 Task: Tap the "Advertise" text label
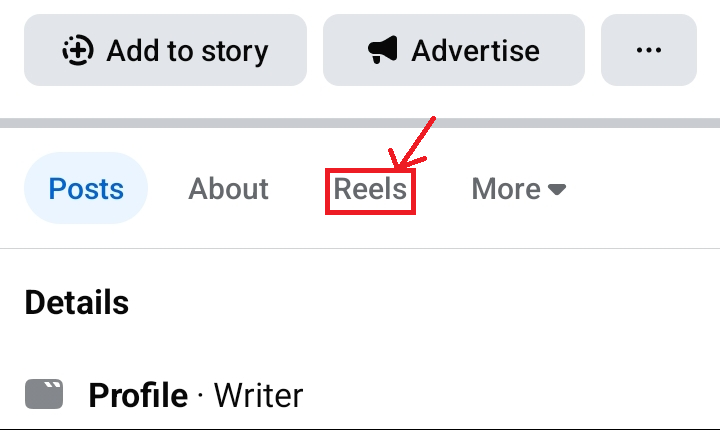[475, 50]
